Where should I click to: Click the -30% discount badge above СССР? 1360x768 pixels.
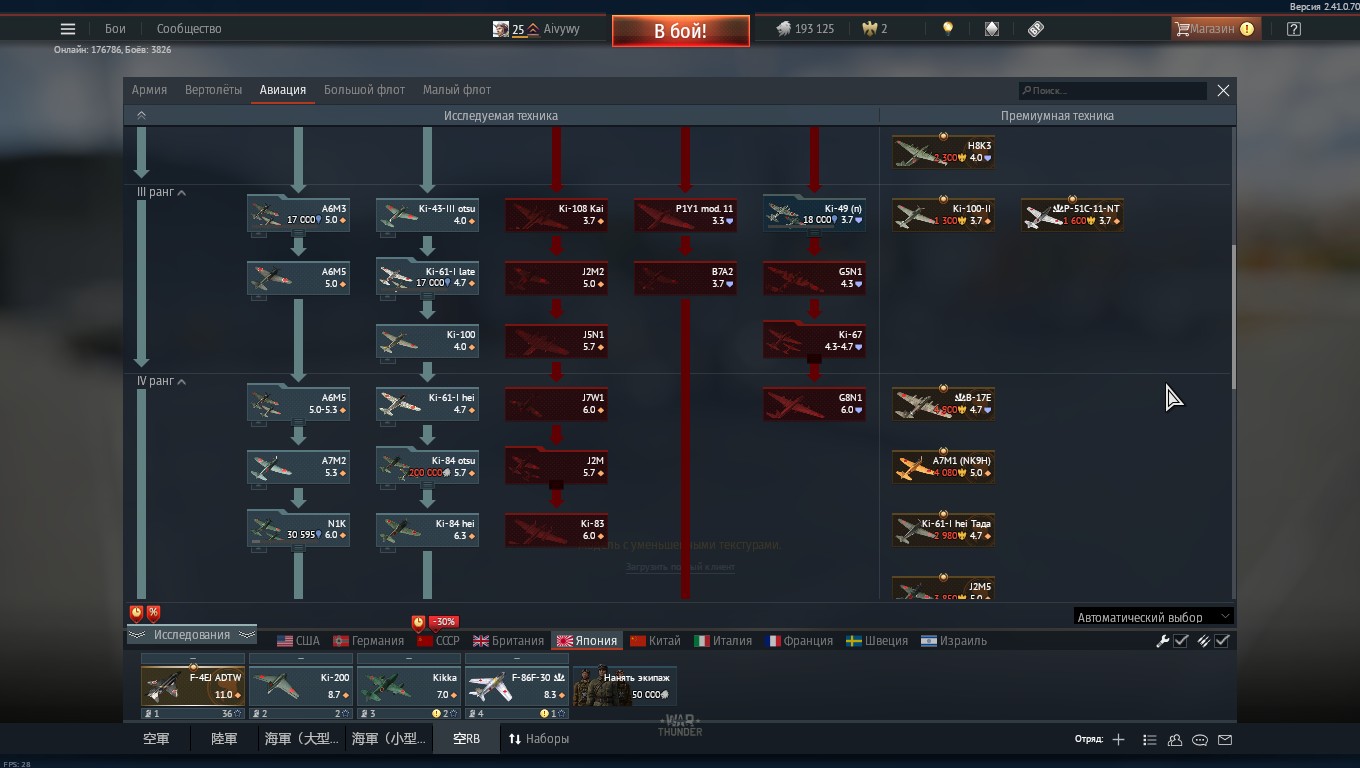443,621
